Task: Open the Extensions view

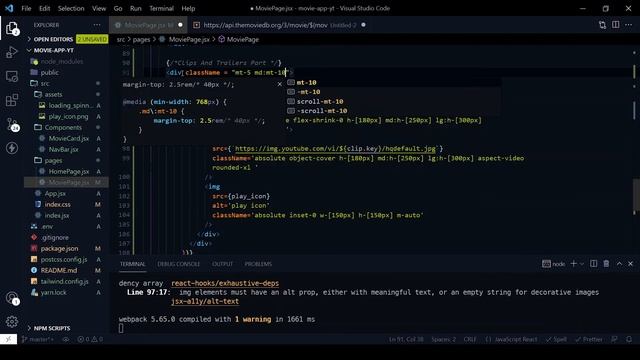Action: tap(12, 100)
